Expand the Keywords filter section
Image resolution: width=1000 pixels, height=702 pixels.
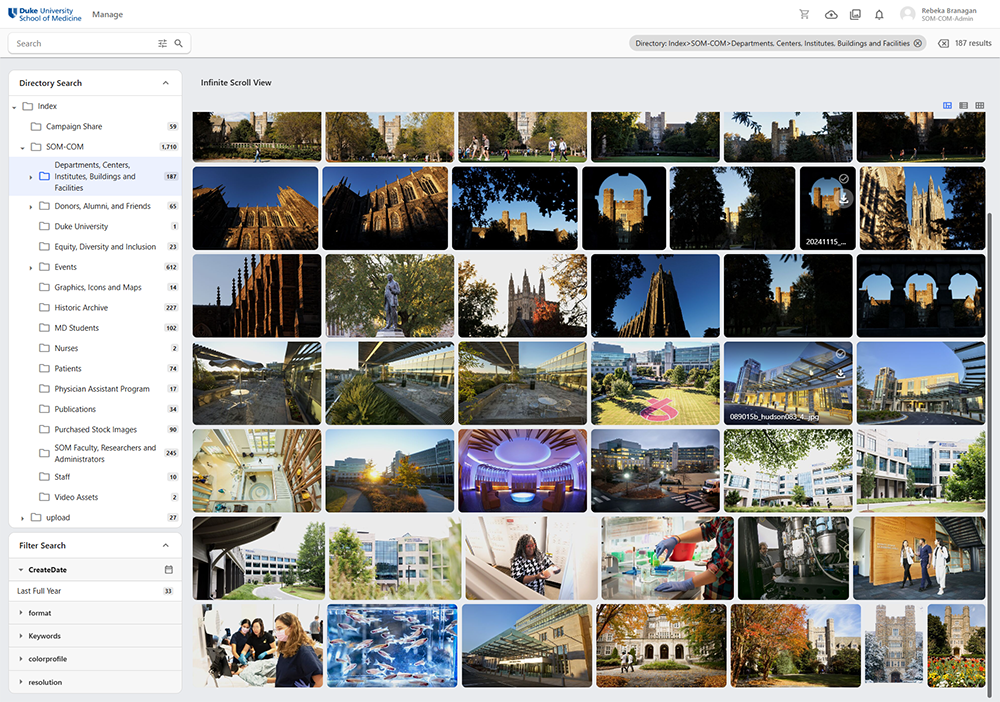pos(21,636)
